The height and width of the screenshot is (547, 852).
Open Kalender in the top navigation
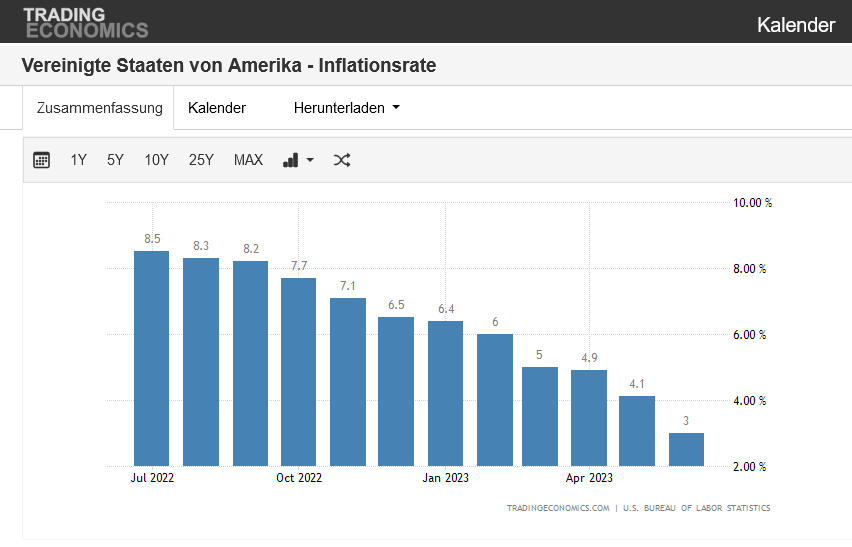795,25
